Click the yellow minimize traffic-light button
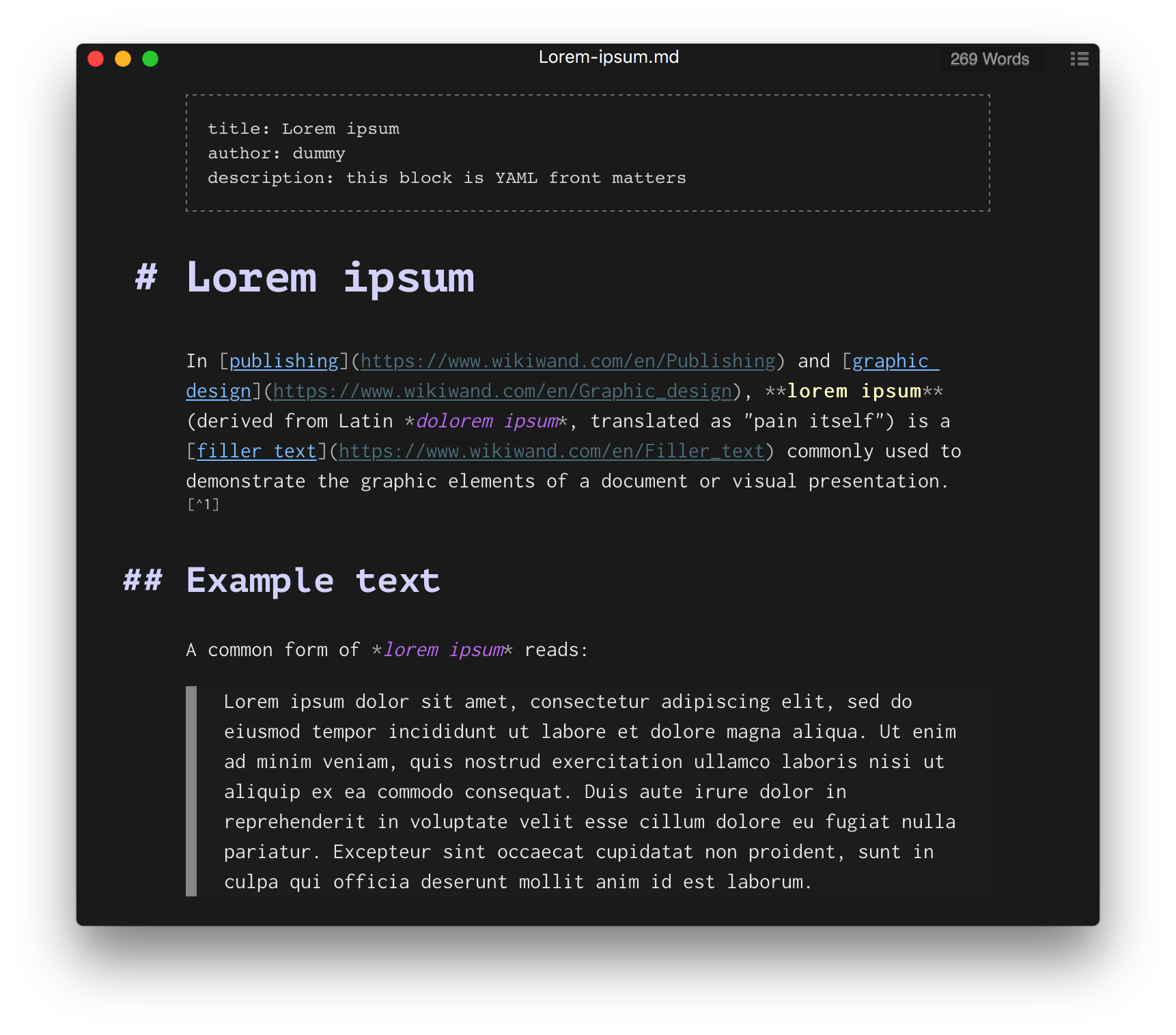The height and width of the screenshot is (1035, 1176). (x=123, y=59)
